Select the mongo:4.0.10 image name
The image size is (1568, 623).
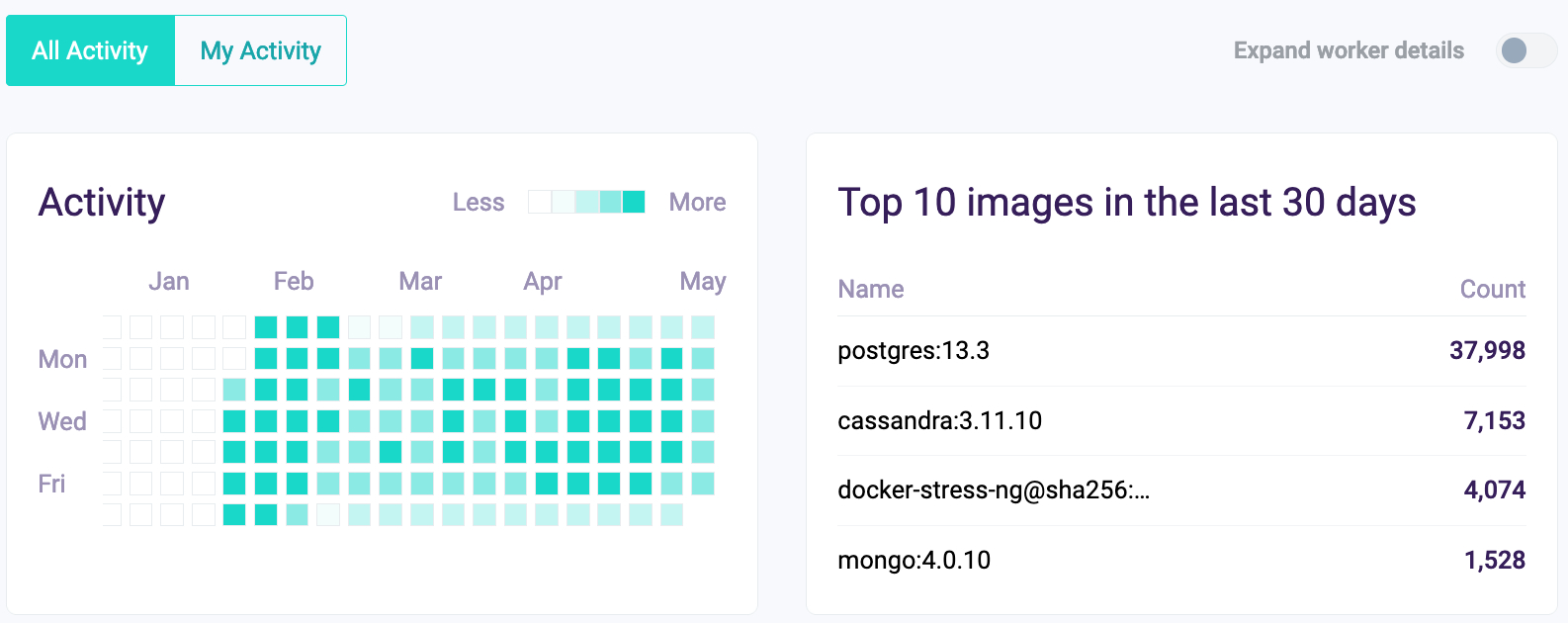915,560
